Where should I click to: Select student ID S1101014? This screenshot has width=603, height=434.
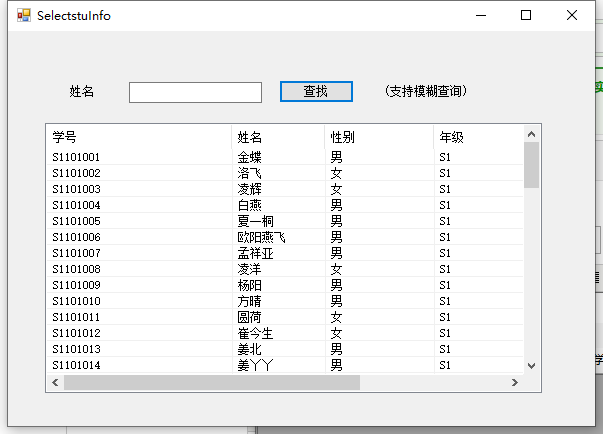tap(76, 365)
